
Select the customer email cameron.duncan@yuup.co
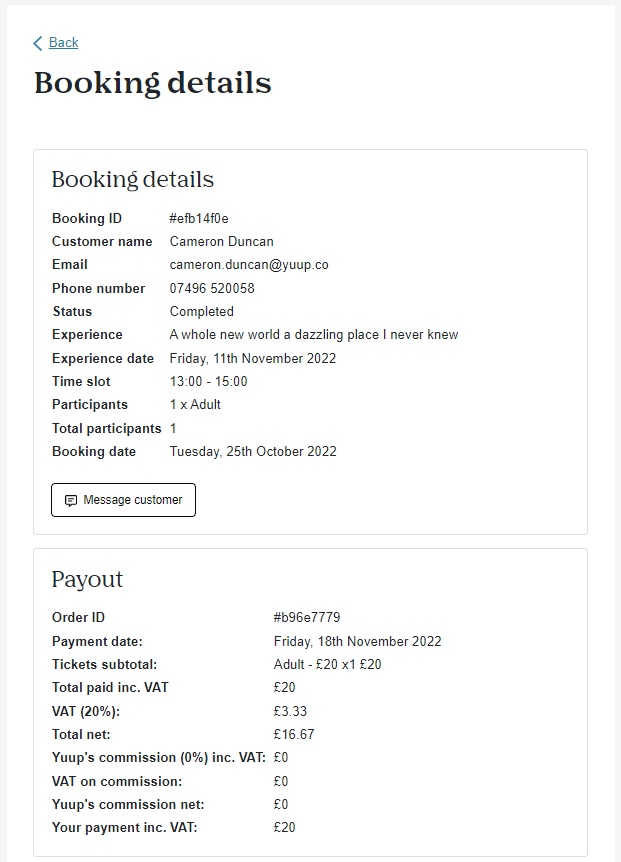[x=249, y=264]
